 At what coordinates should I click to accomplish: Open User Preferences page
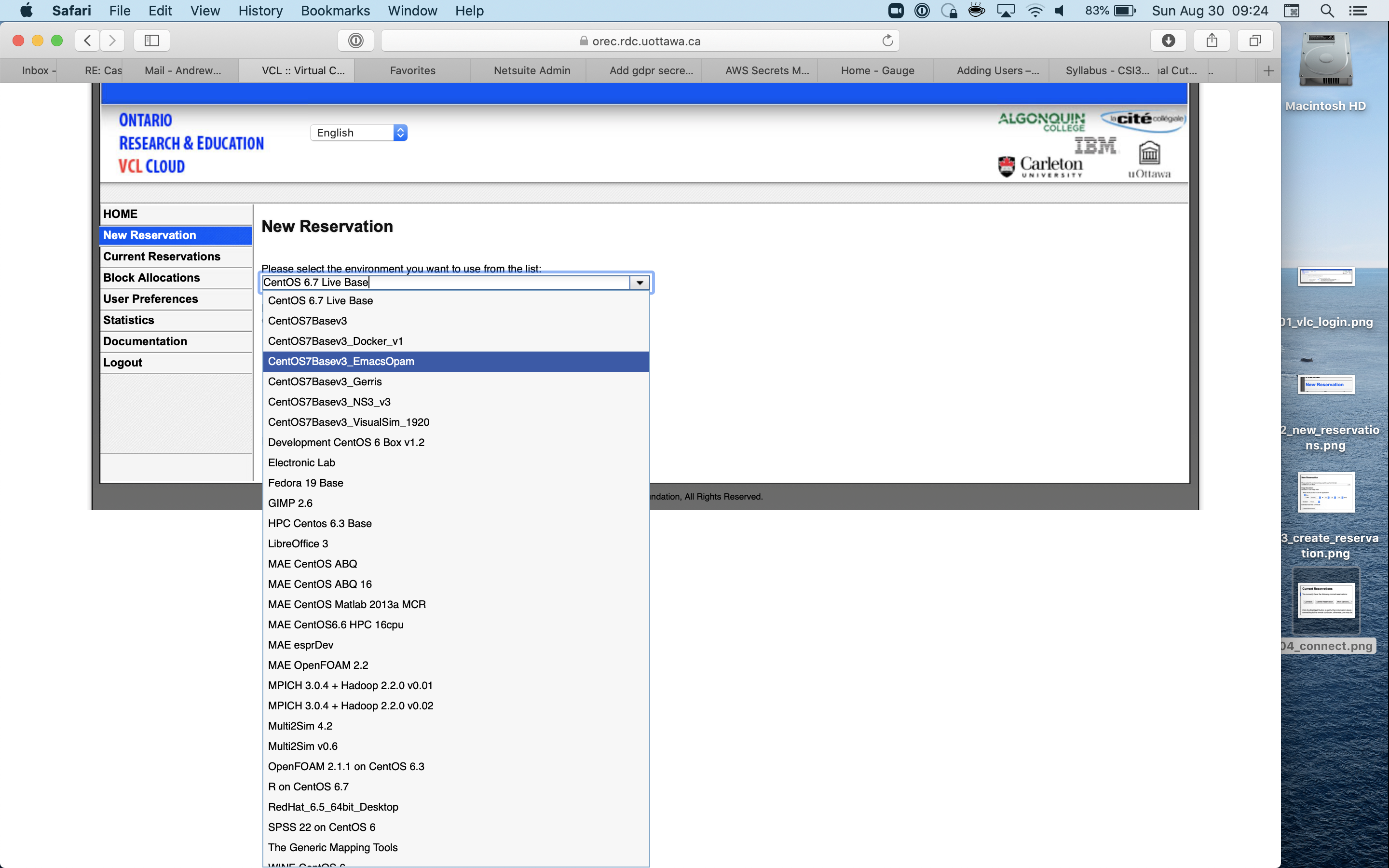(176, 299)
